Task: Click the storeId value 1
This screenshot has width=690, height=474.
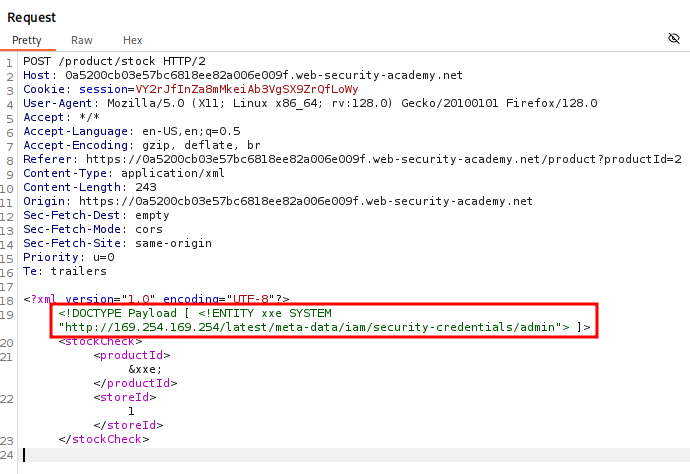Action: (x=131, y=412)
